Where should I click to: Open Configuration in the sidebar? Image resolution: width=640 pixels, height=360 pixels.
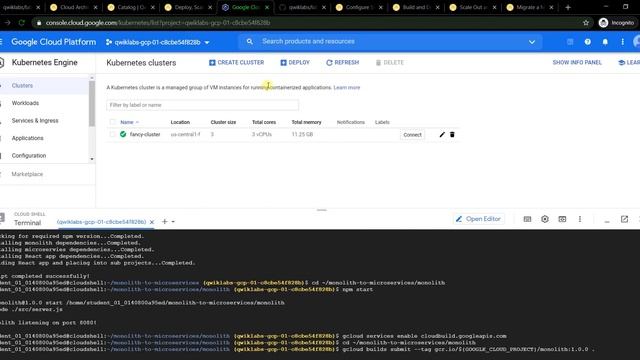click(29, 156)
